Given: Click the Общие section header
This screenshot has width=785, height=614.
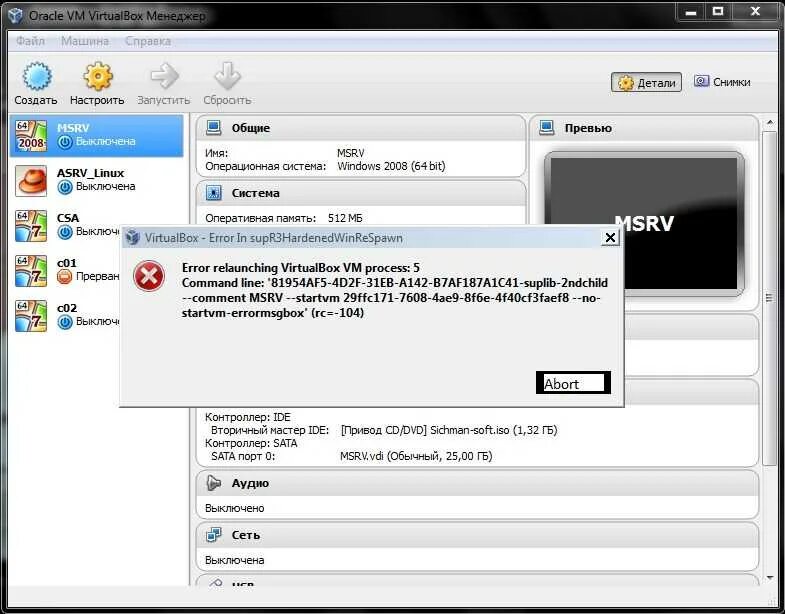Looking at the screenshot, I should (360, 128).
